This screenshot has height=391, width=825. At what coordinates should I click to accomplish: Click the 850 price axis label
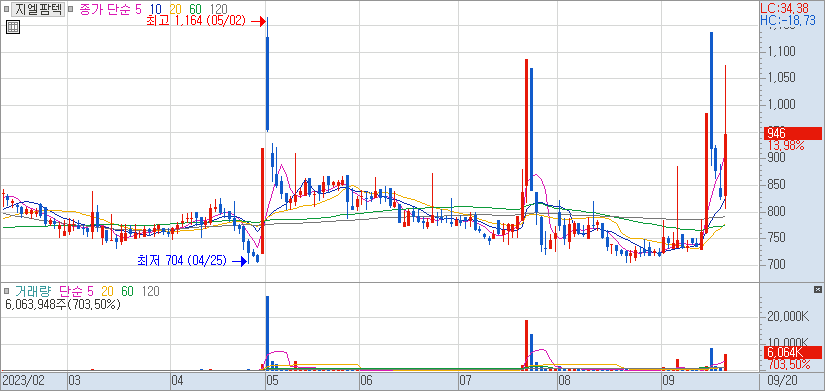coord(777,185)
